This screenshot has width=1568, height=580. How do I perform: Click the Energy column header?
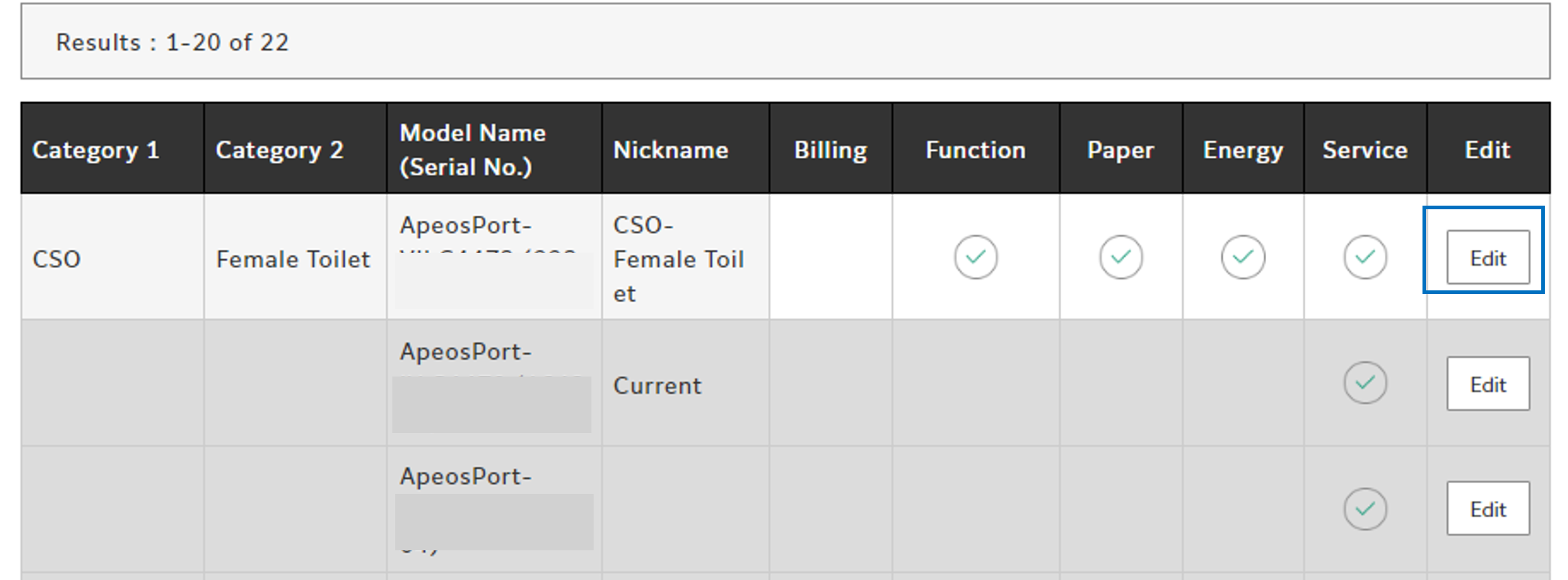[1243, 150]
